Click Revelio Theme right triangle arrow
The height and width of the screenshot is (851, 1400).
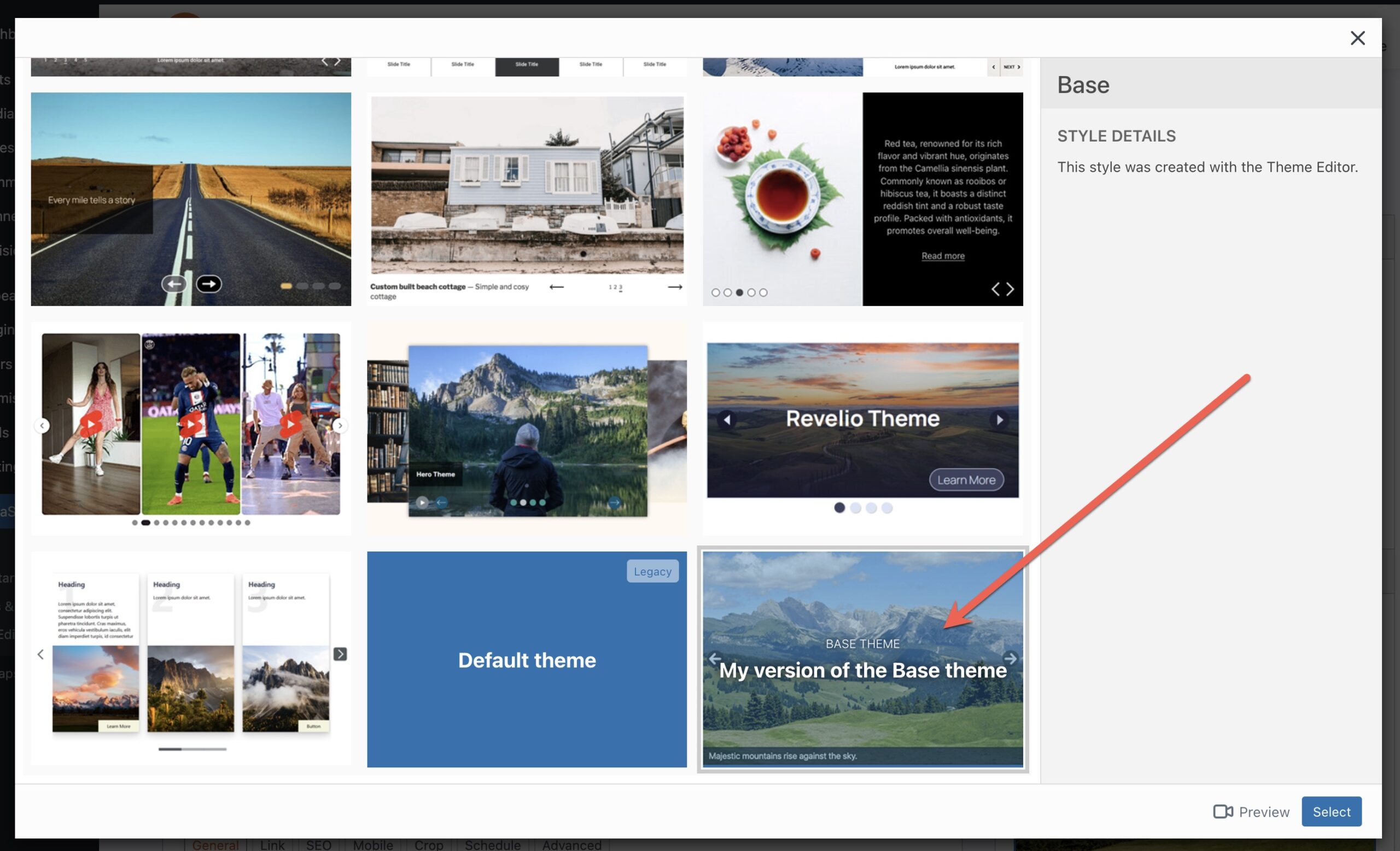(1000, 420)
